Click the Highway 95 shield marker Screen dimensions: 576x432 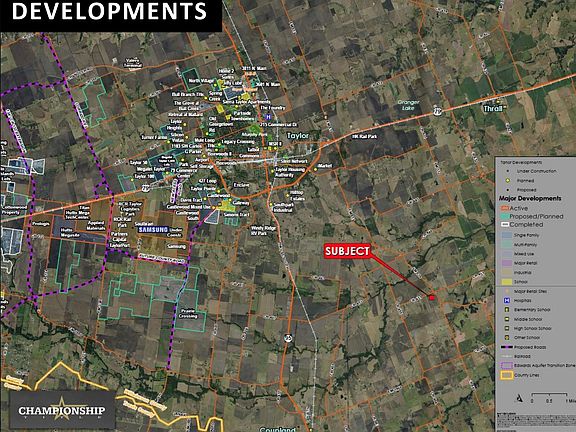[x=289, y=338]
